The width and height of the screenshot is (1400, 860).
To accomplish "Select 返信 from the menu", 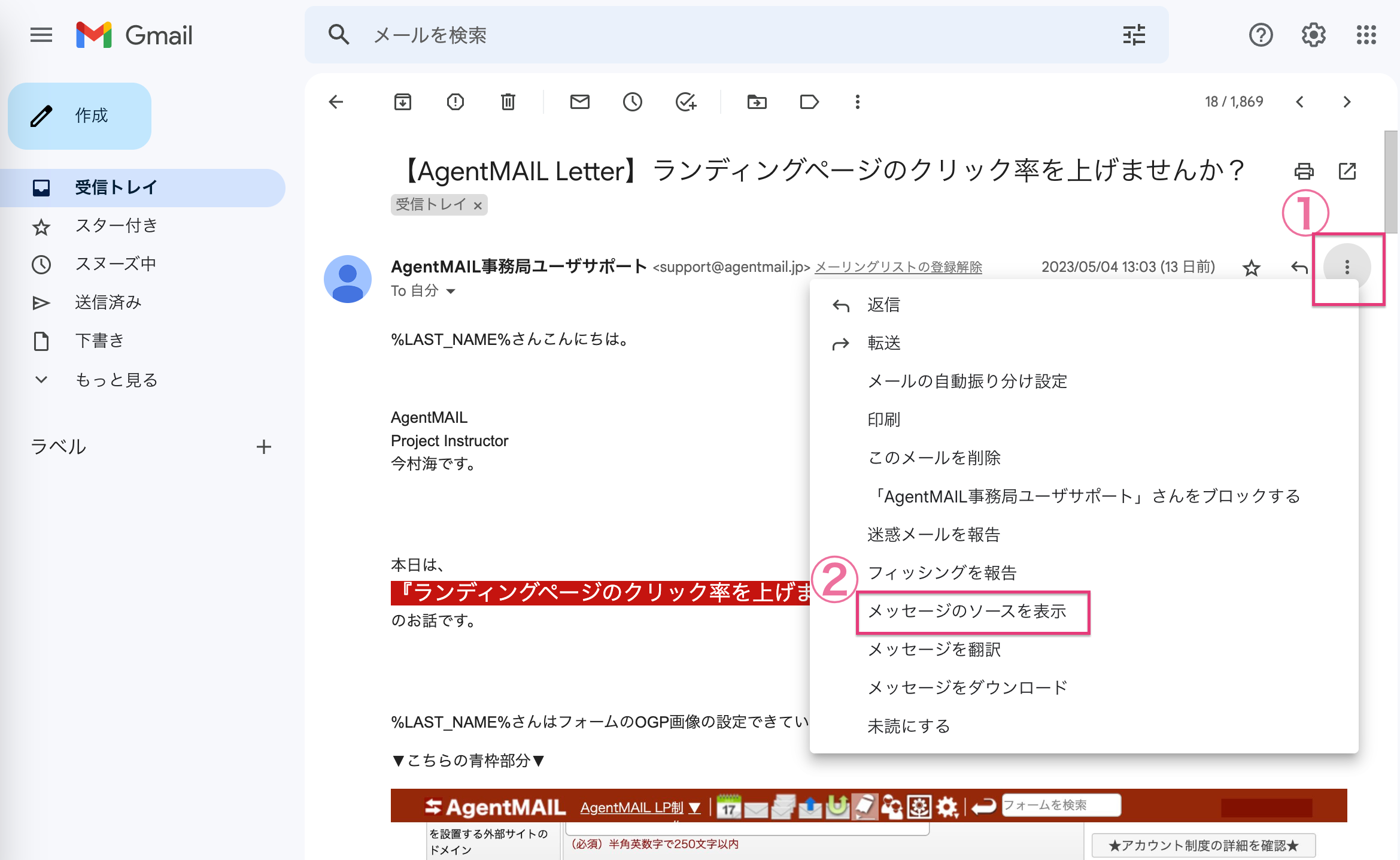I will tap(1083, 305).
